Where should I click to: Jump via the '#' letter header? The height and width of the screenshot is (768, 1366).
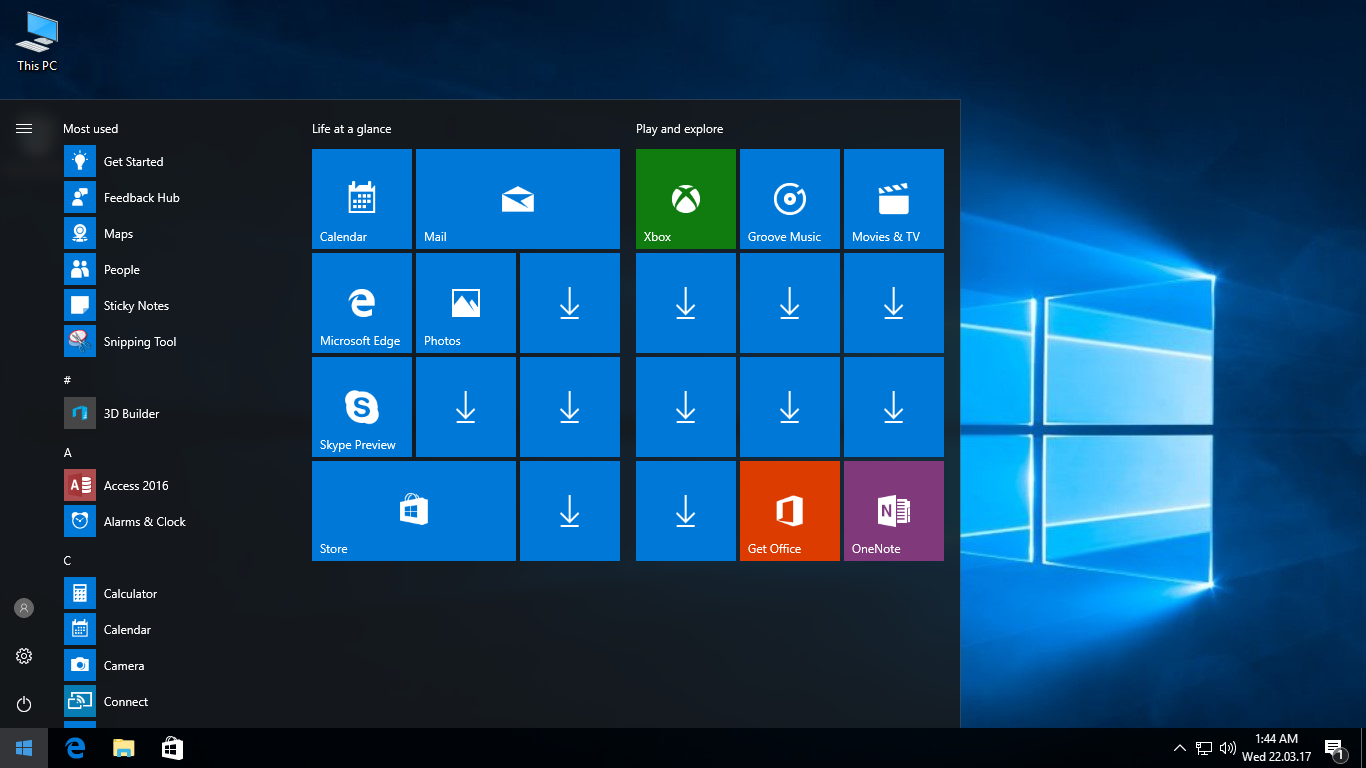pos(67,380)
